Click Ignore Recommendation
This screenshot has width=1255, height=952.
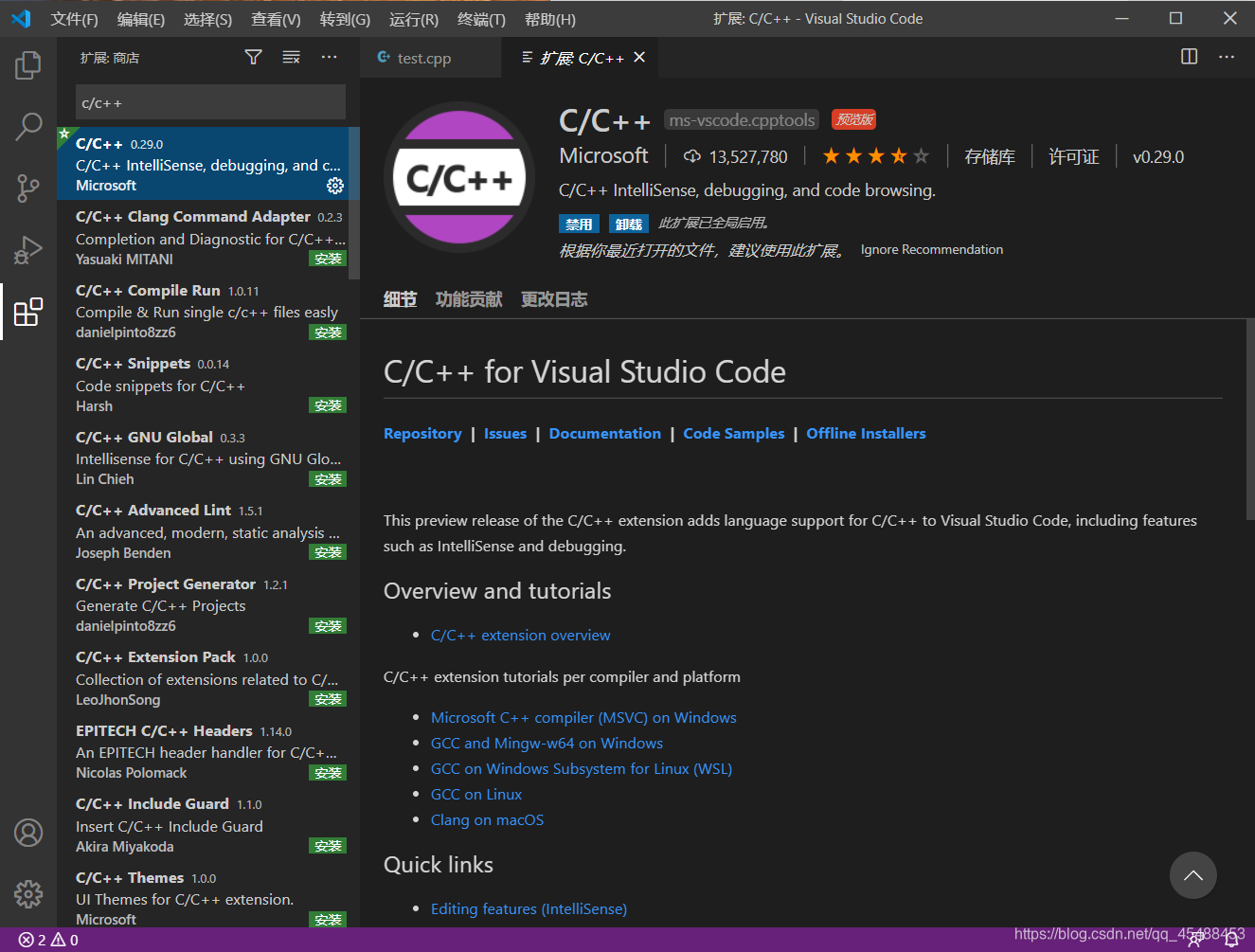click(x=932, y=249)
